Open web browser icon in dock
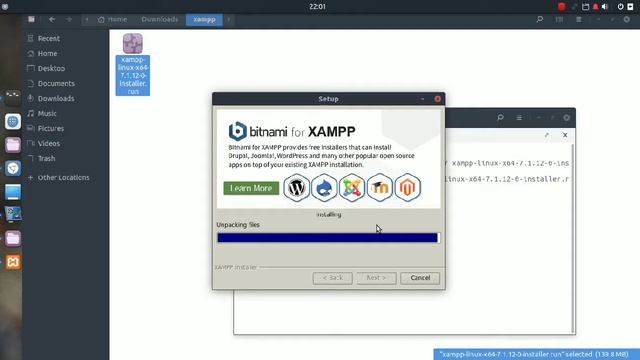 pos(13,122)
